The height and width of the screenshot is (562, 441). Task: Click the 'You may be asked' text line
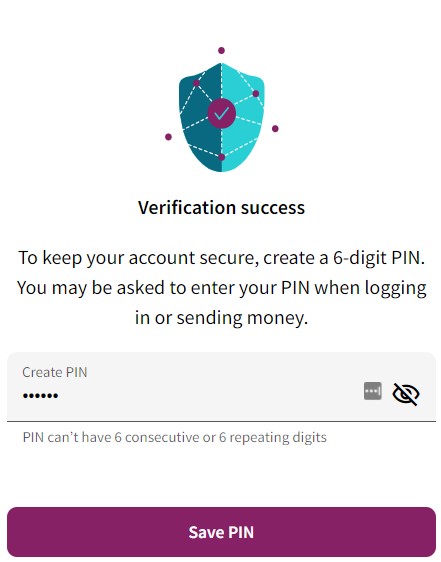pyautogui.click(x=221, y=288)
